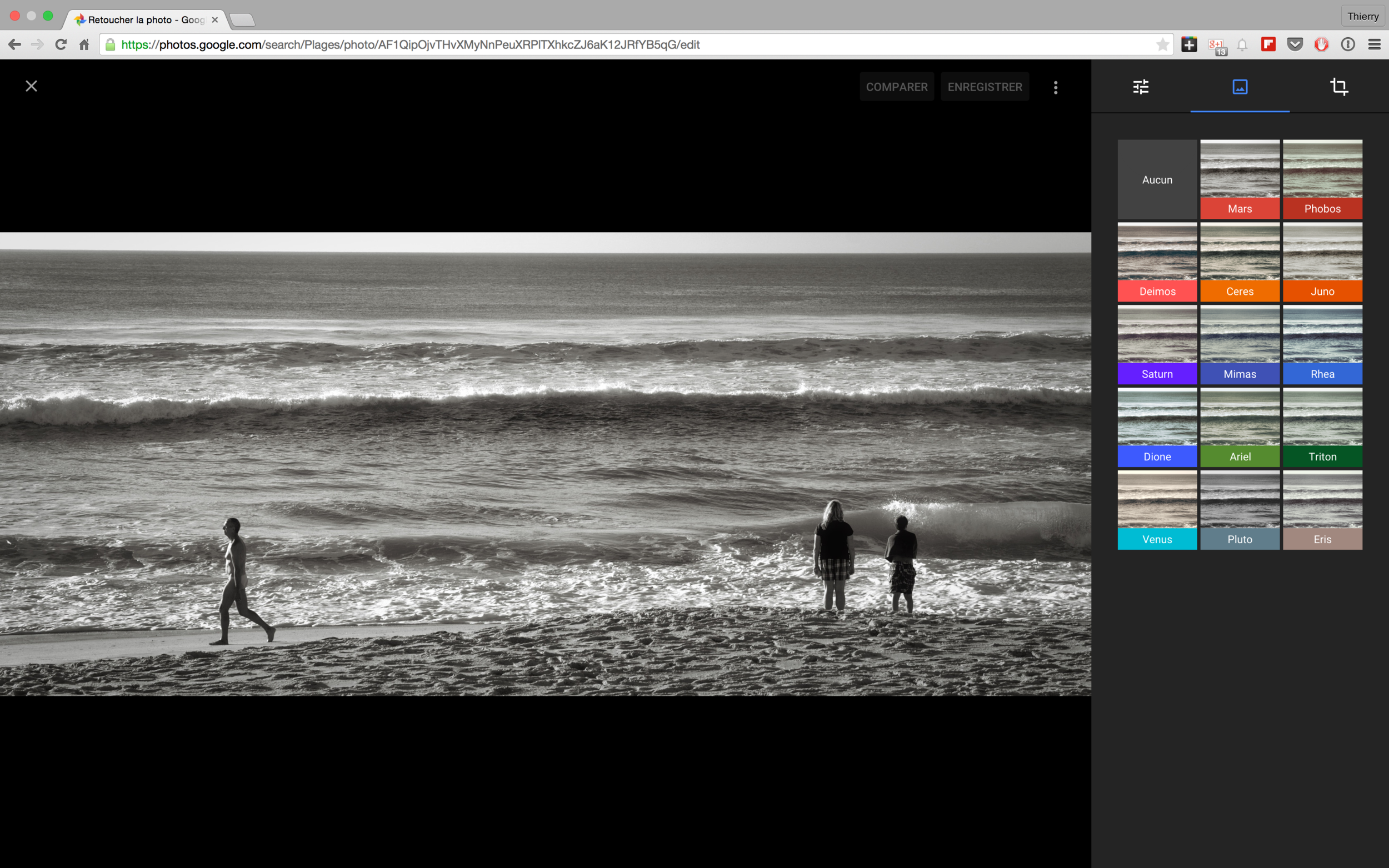Select the Aucun (no filter) option

click(1156, 179)
